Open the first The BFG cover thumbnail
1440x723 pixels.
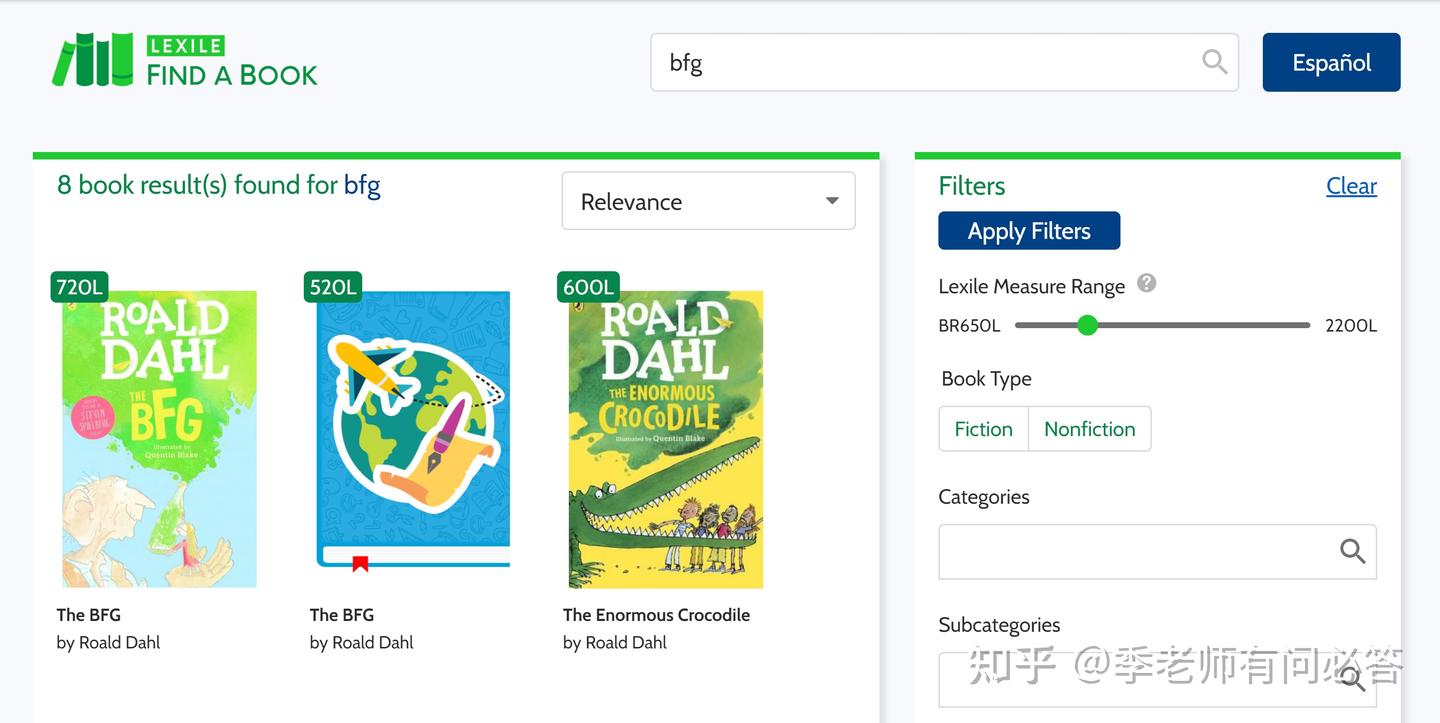click(x=159, y=439)
